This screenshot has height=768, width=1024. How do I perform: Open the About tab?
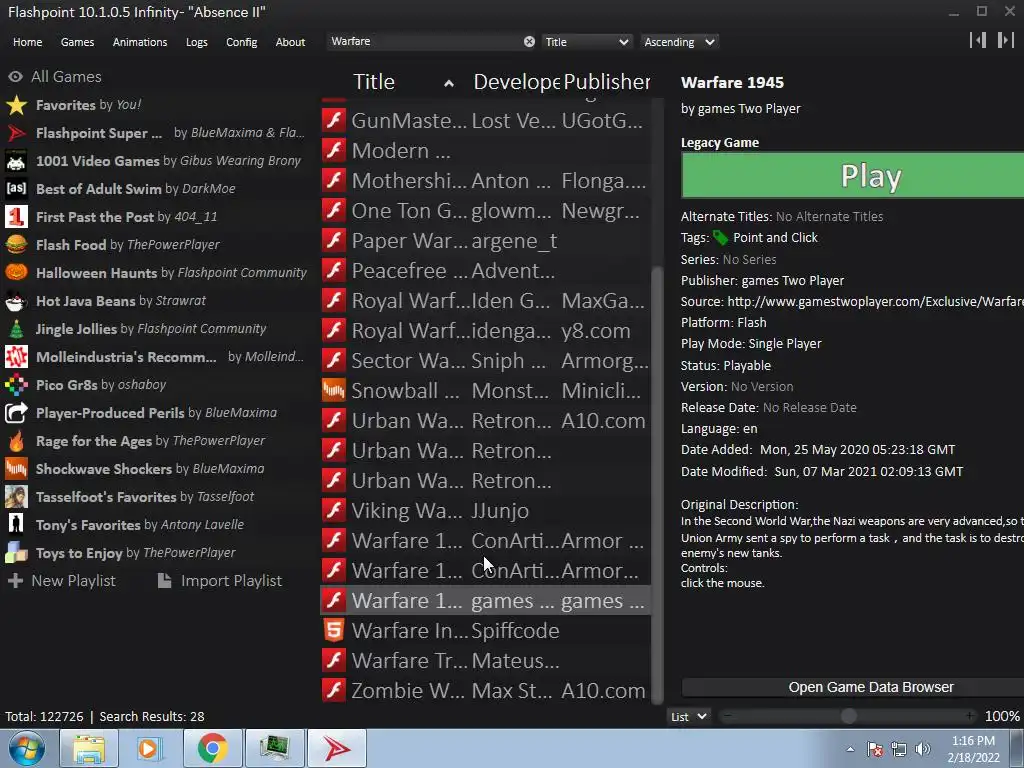tap(290, 42)
